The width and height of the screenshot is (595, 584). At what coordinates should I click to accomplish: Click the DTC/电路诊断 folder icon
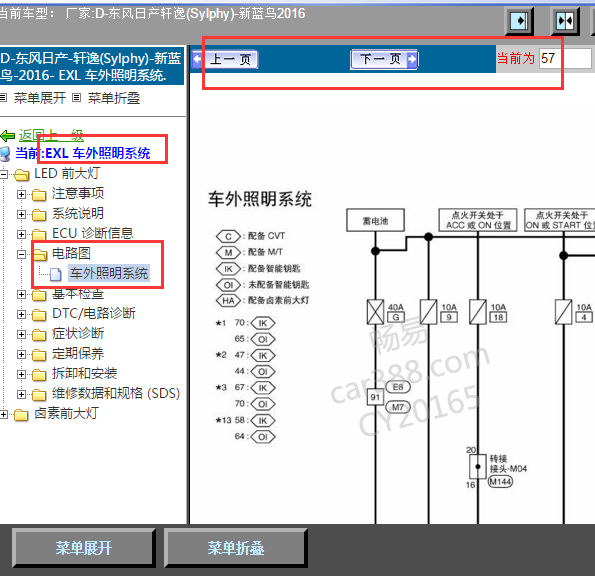point(39,315)
